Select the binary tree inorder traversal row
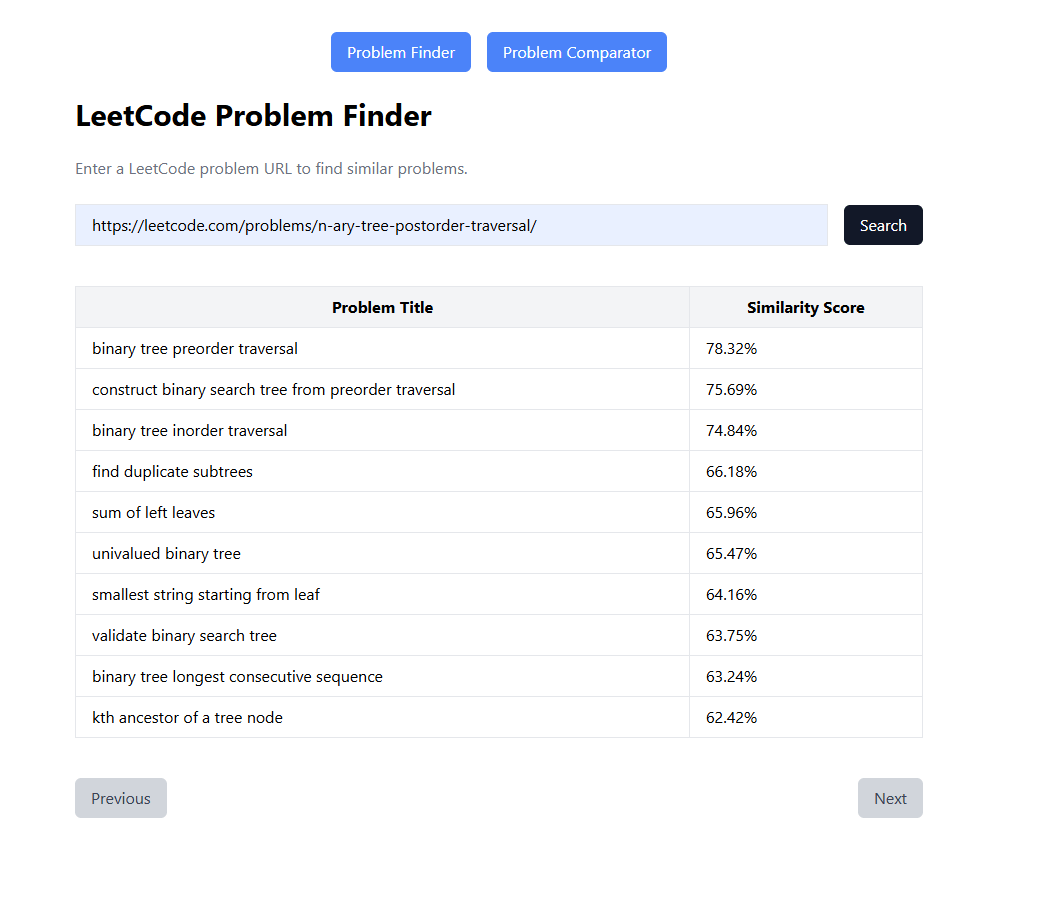The width and height of the screenshot is (1040, 902). point(499,430)
